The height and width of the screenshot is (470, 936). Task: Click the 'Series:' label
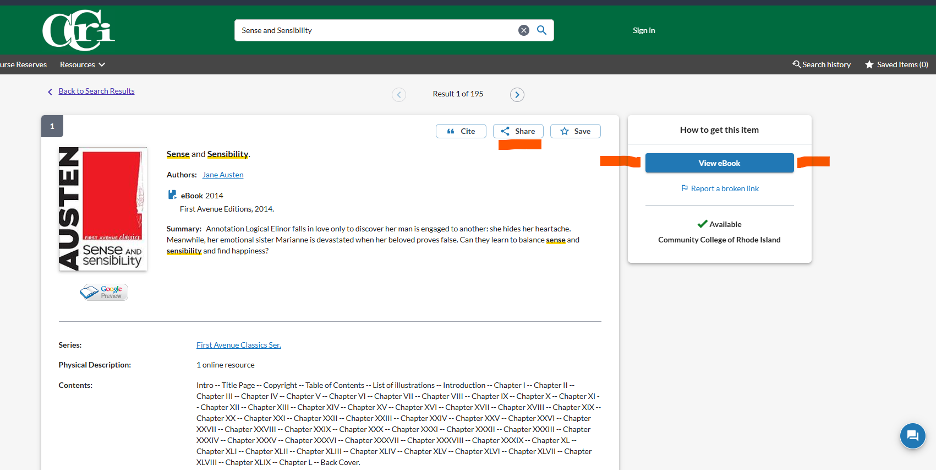[70, 345]
